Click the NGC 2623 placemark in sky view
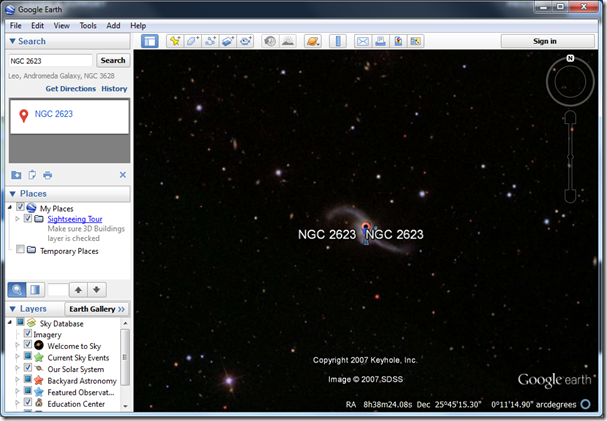 coord(366,228)
